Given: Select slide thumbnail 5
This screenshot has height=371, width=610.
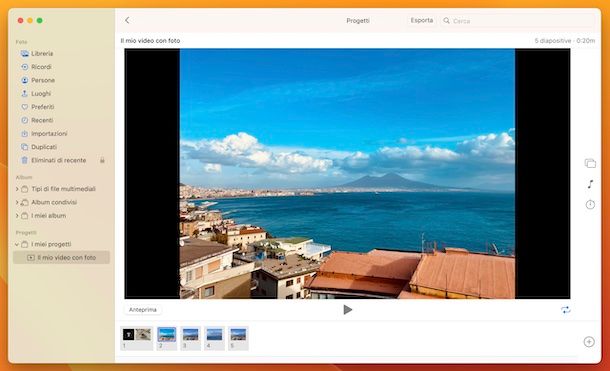Looking at the screenshot, I should tap(238, 338).
